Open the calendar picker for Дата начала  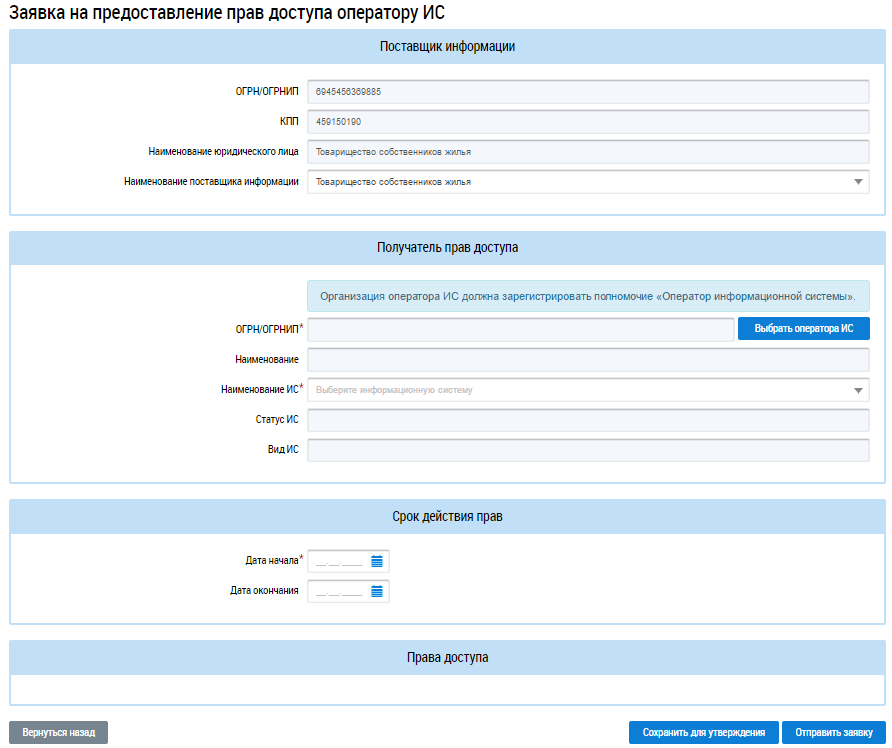pos(377,561)
